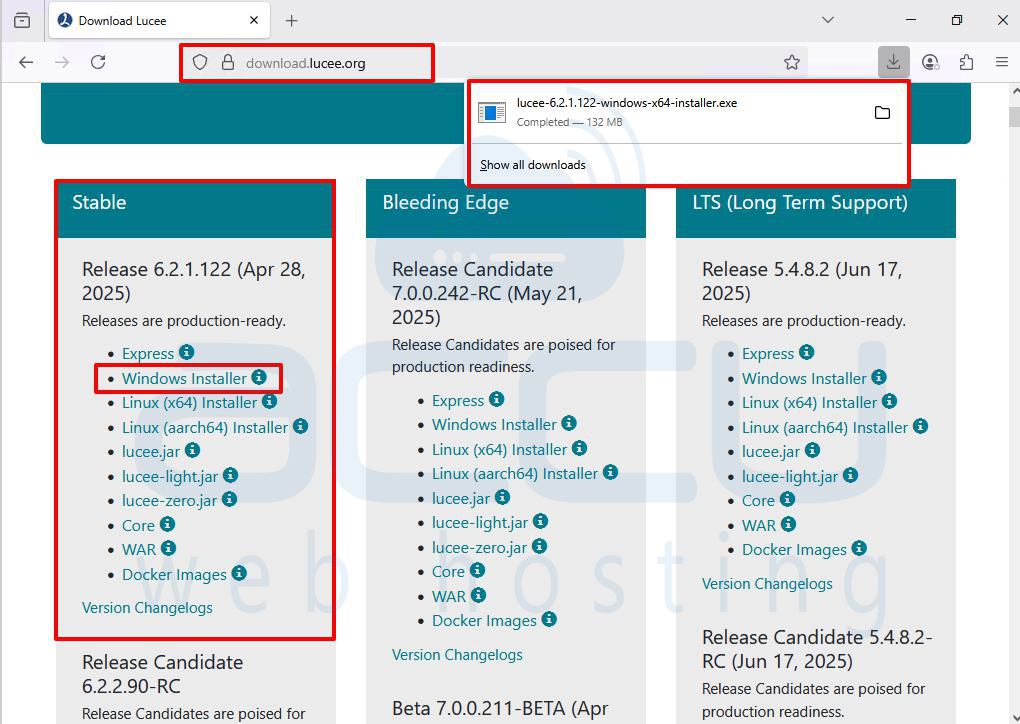Download Stable lucee-light.jar
The image size is (1020, 724).
click(170, 477)
